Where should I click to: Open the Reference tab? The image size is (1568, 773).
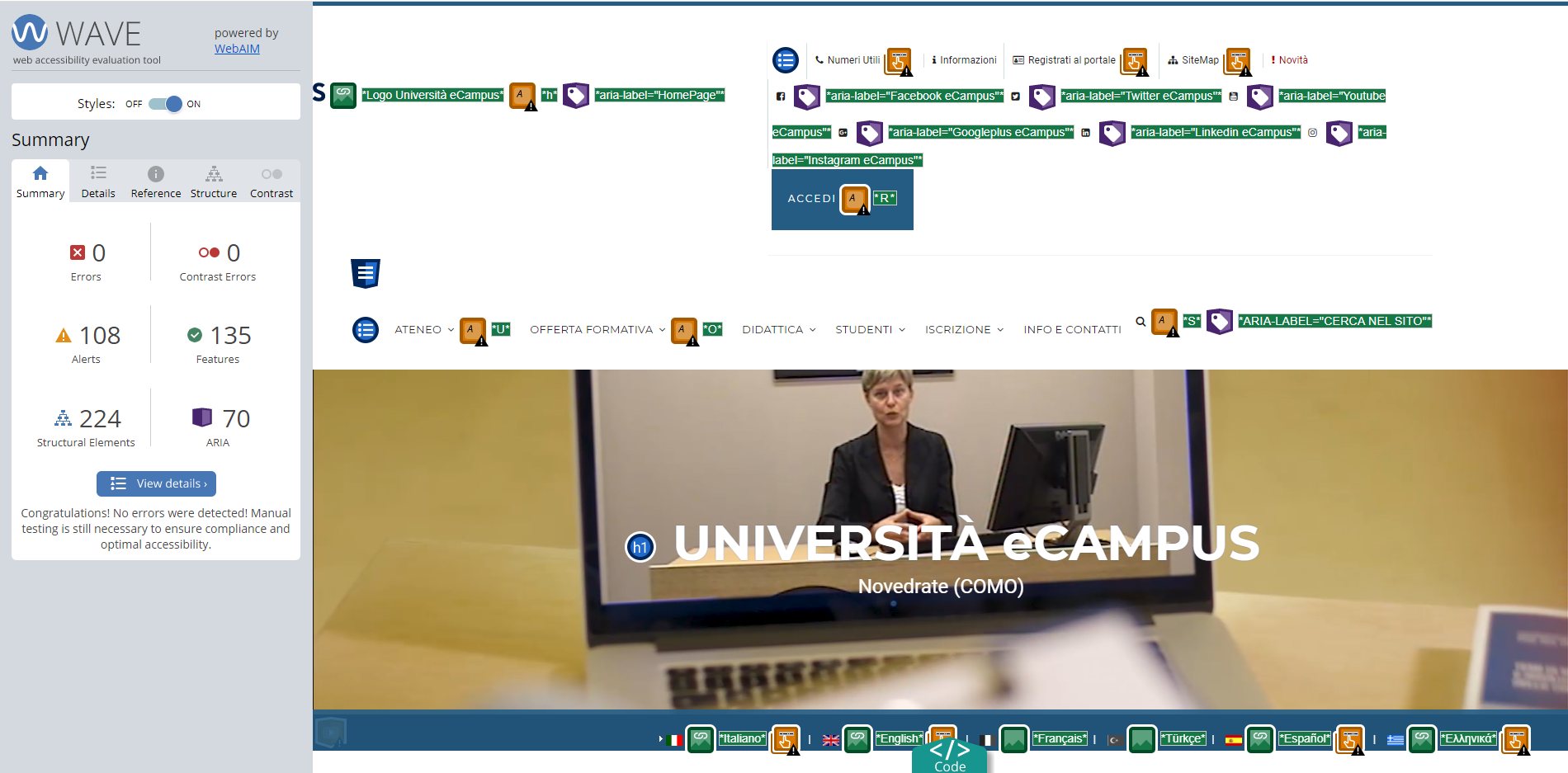156,182
